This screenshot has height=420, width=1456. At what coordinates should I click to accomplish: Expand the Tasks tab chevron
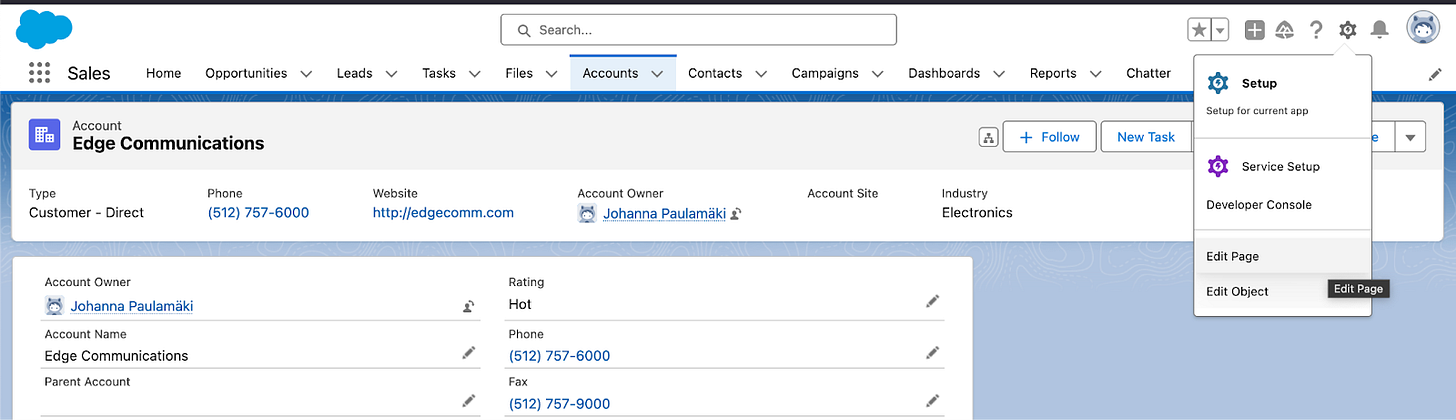click(474, 74)
